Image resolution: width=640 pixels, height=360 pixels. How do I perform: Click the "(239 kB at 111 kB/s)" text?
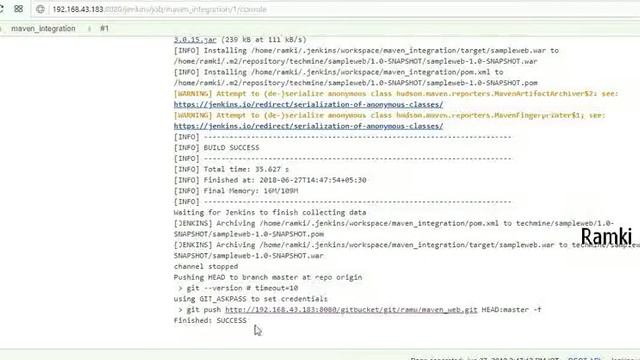coord(264,40)
